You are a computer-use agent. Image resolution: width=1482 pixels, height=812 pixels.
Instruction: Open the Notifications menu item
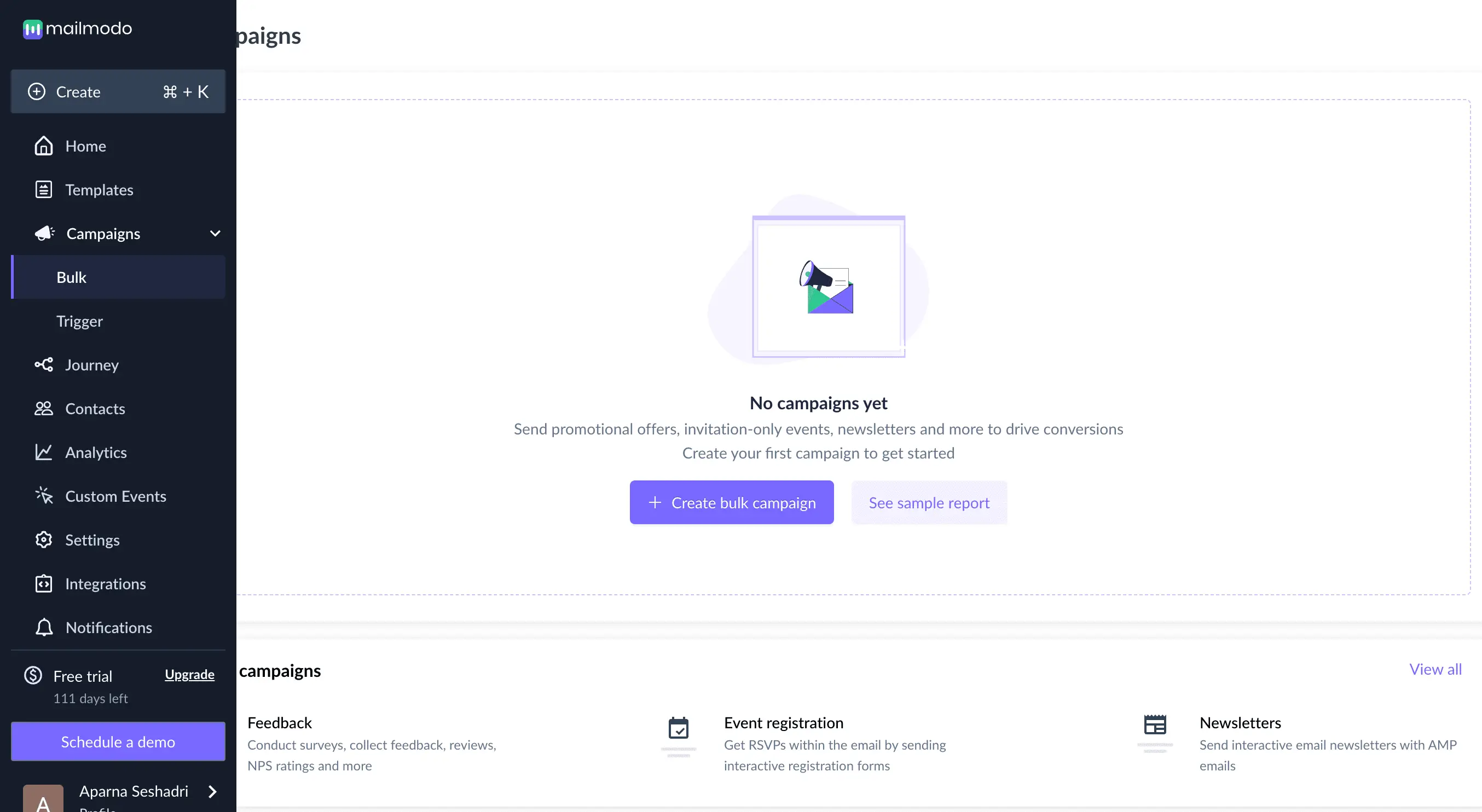point(108,627)
